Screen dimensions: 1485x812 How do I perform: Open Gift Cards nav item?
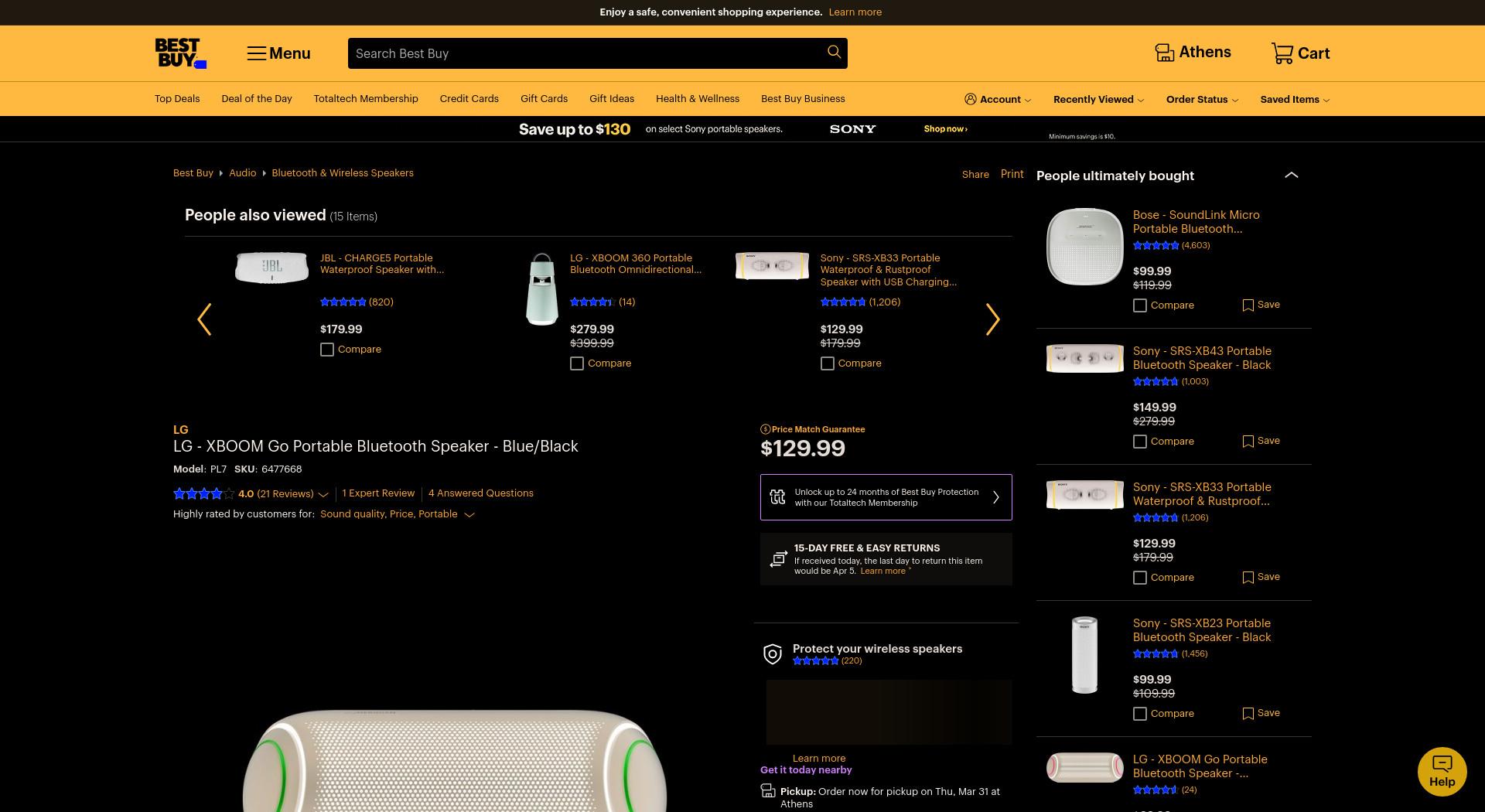tap(544, 98)
